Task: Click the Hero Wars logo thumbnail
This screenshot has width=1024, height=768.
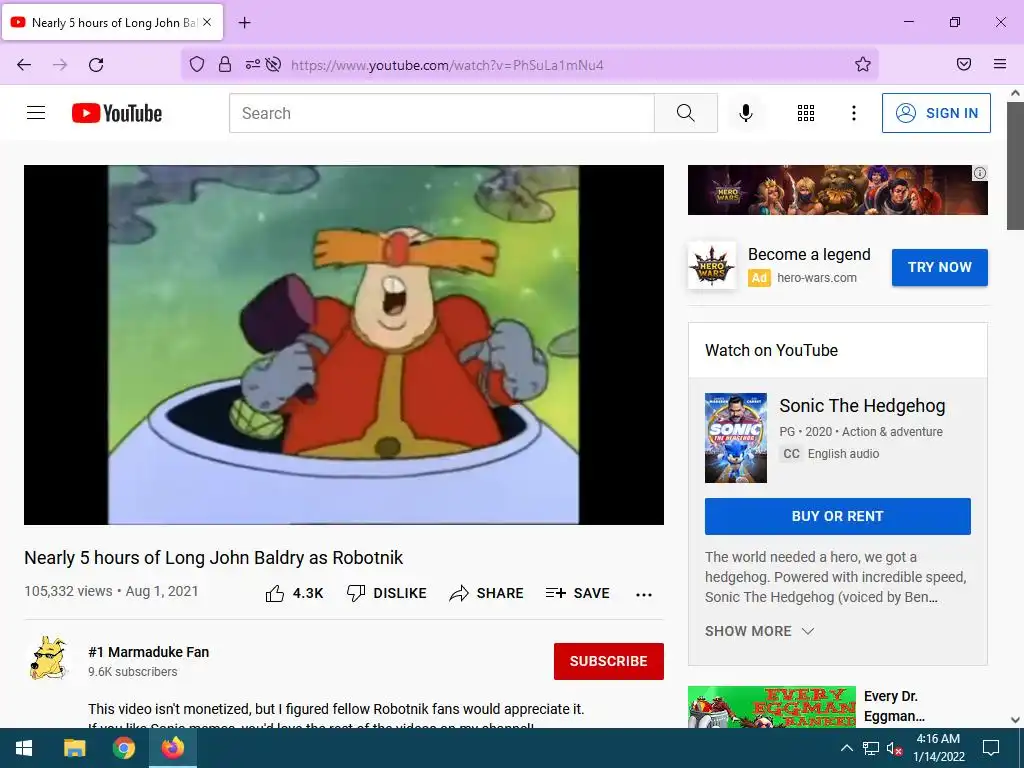Action: click(x=712, y=266)
